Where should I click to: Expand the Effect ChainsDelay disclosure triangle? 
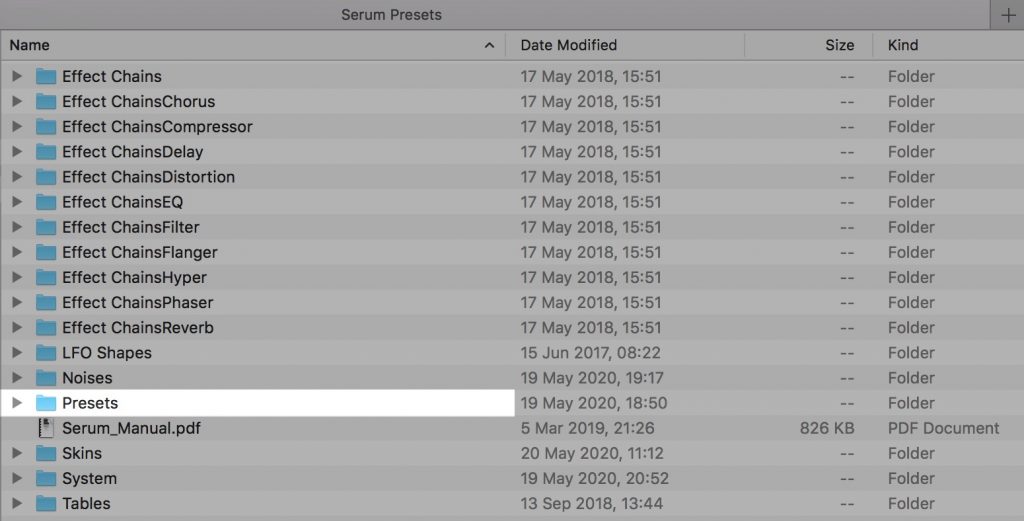[x=17, y=152]
